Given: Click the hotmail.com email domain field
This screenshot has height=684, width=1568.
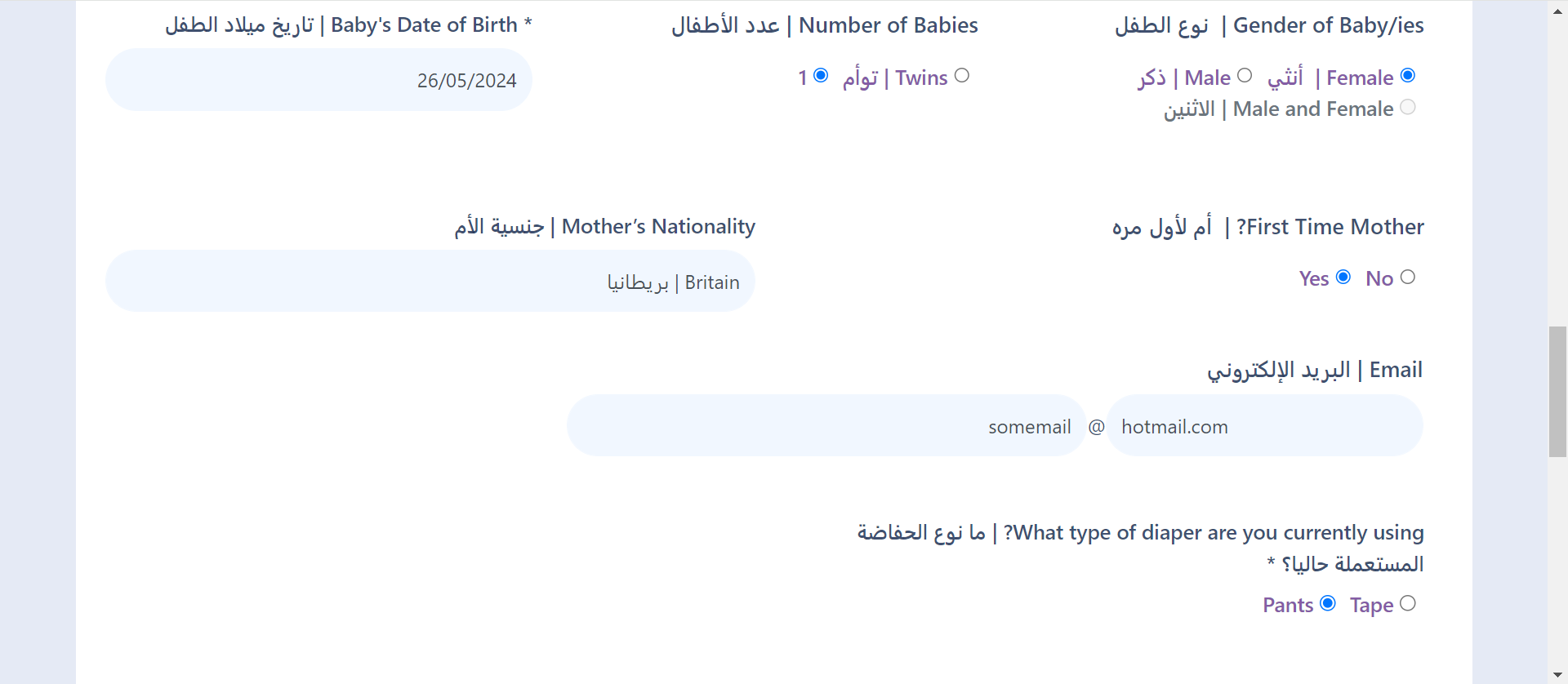Looking at the screenshot, I should point(1264,426).
